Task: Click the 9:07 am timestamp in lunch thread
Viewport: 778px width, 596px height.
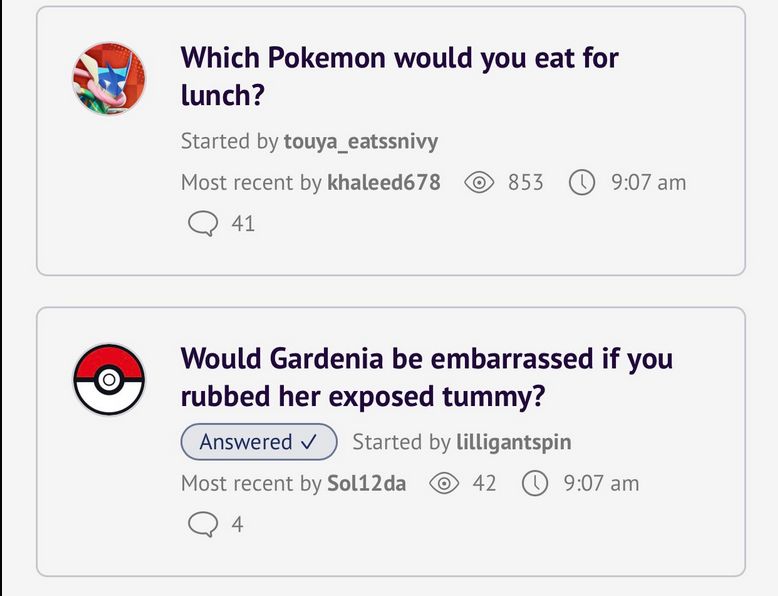Action: click(648, 183)
